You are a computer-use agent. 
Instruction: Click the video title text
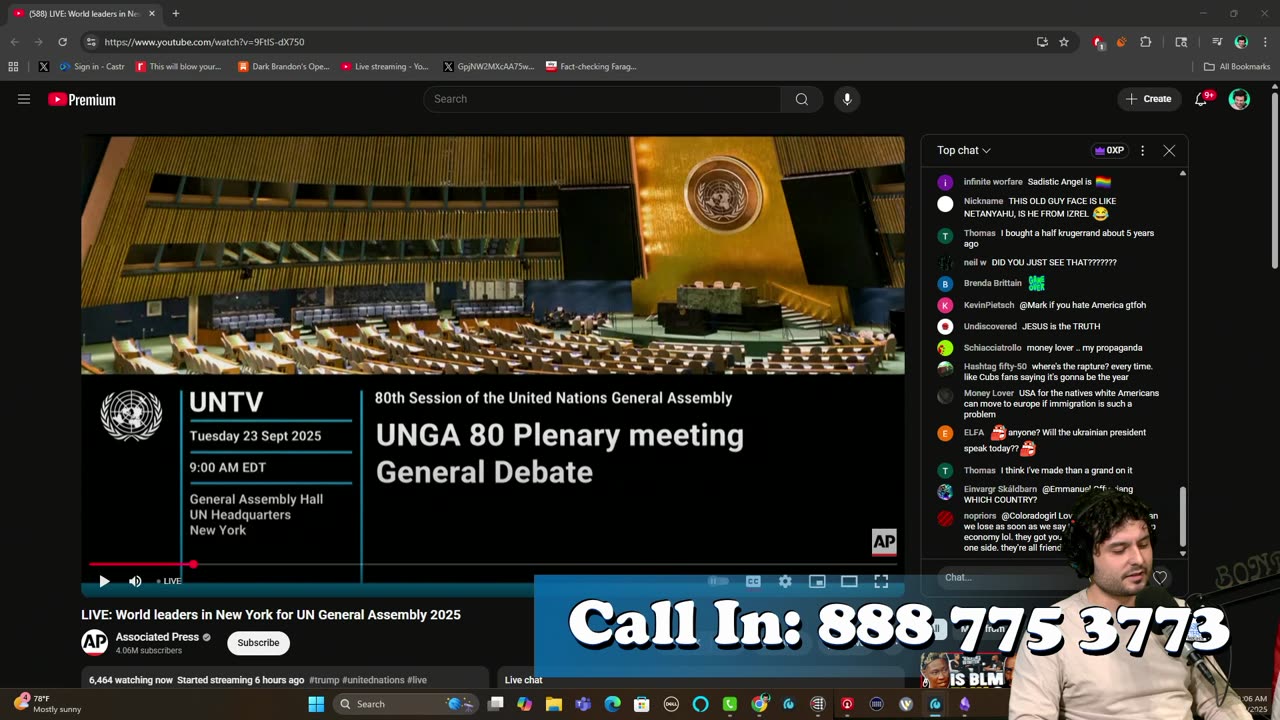(271, 615)
